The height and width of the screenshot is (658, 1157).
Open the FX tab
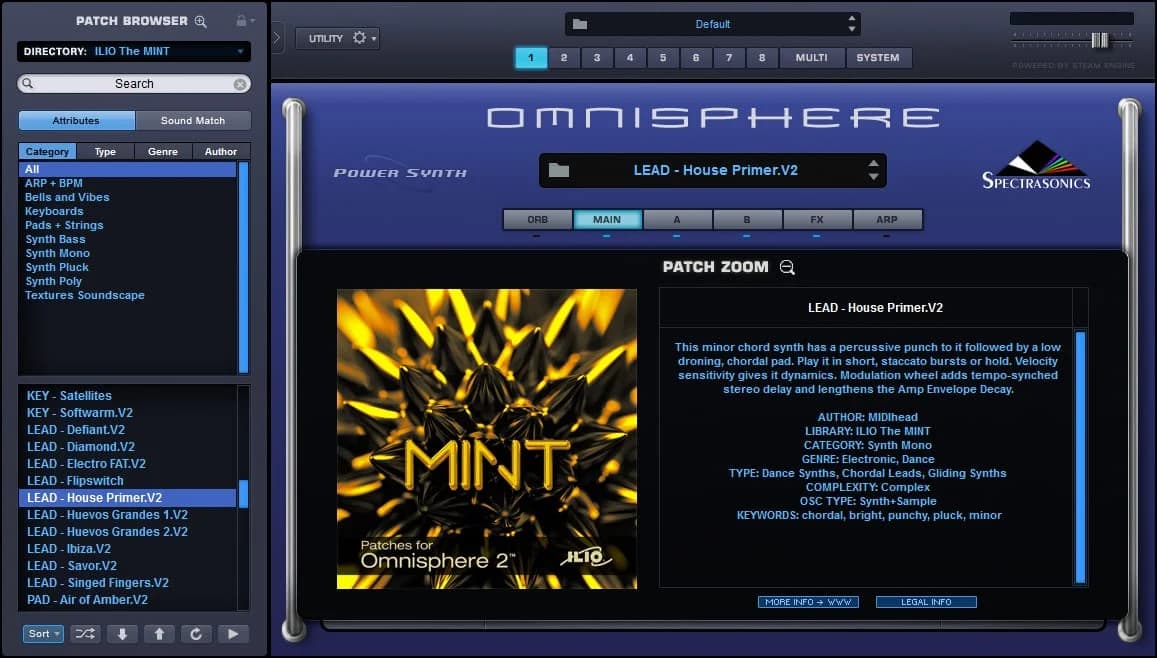tap(817, 219)
